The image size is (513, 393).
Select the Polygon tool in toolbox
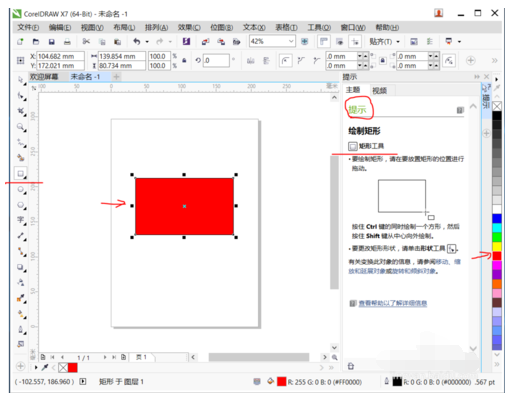(21, 205)
